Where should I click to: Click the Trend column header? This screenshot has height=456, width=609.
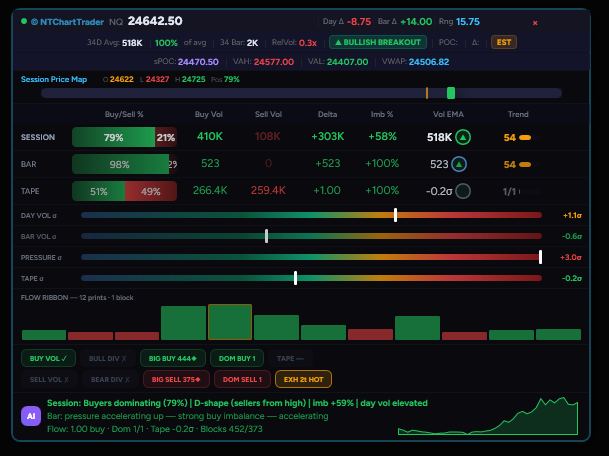click(x=518, y=114)
